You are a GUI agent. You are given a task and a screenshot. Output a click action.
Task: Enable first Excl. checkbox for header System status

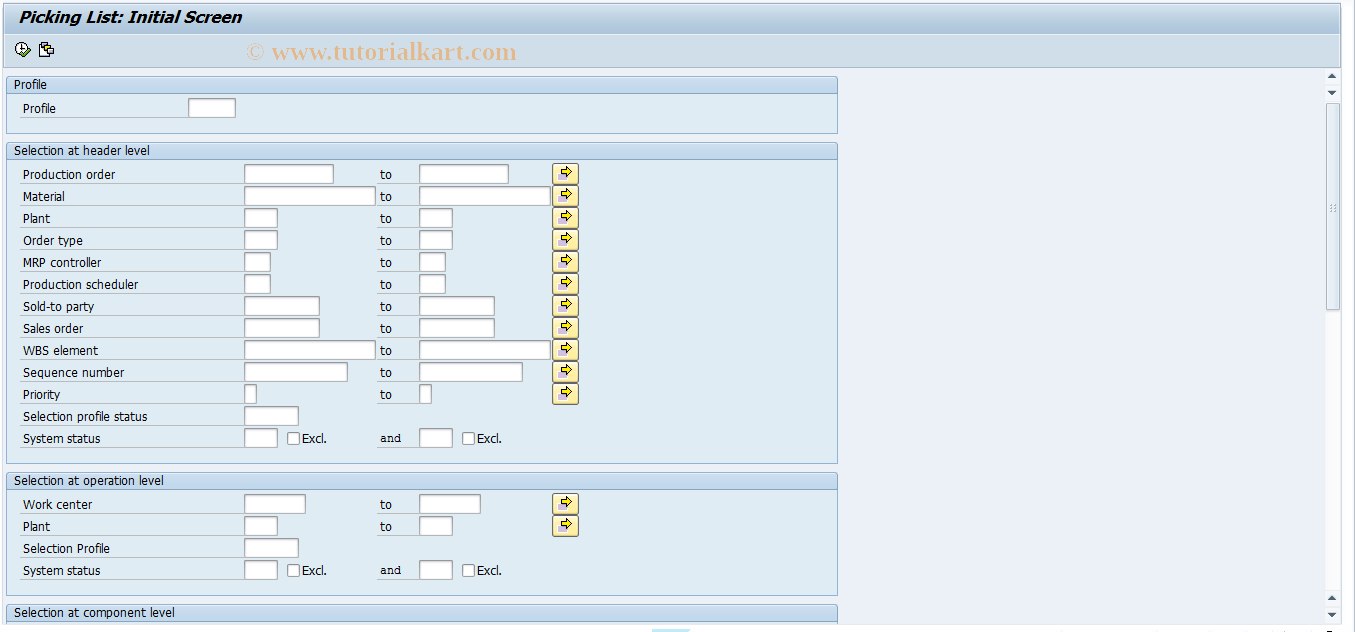click(x=292, y=438)
